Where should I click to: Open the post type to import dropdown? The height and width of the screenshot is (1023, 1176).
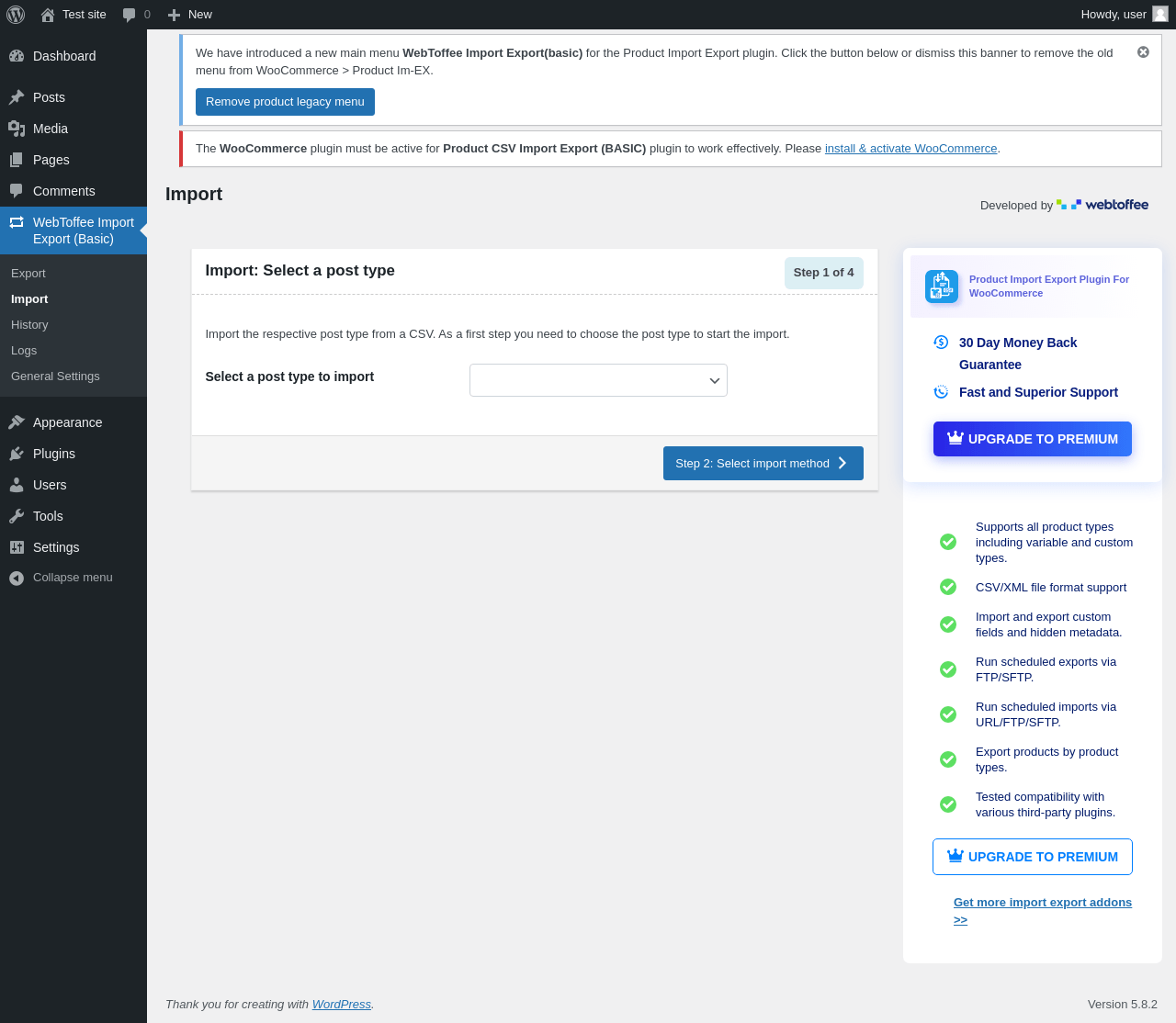pos(598,380)
